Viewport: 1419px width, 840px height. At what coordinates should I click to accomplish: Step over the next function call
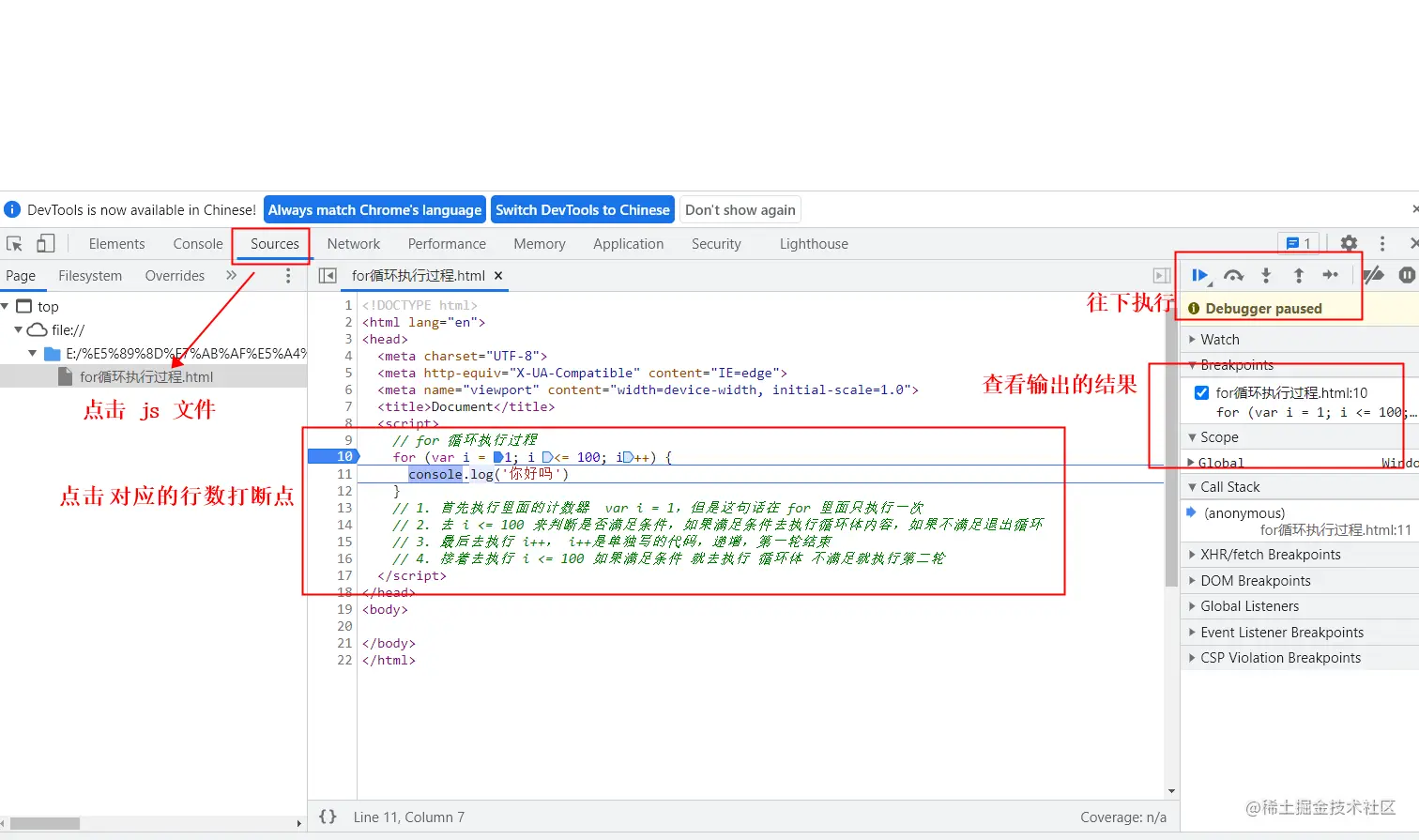[x=1233, y=275]
